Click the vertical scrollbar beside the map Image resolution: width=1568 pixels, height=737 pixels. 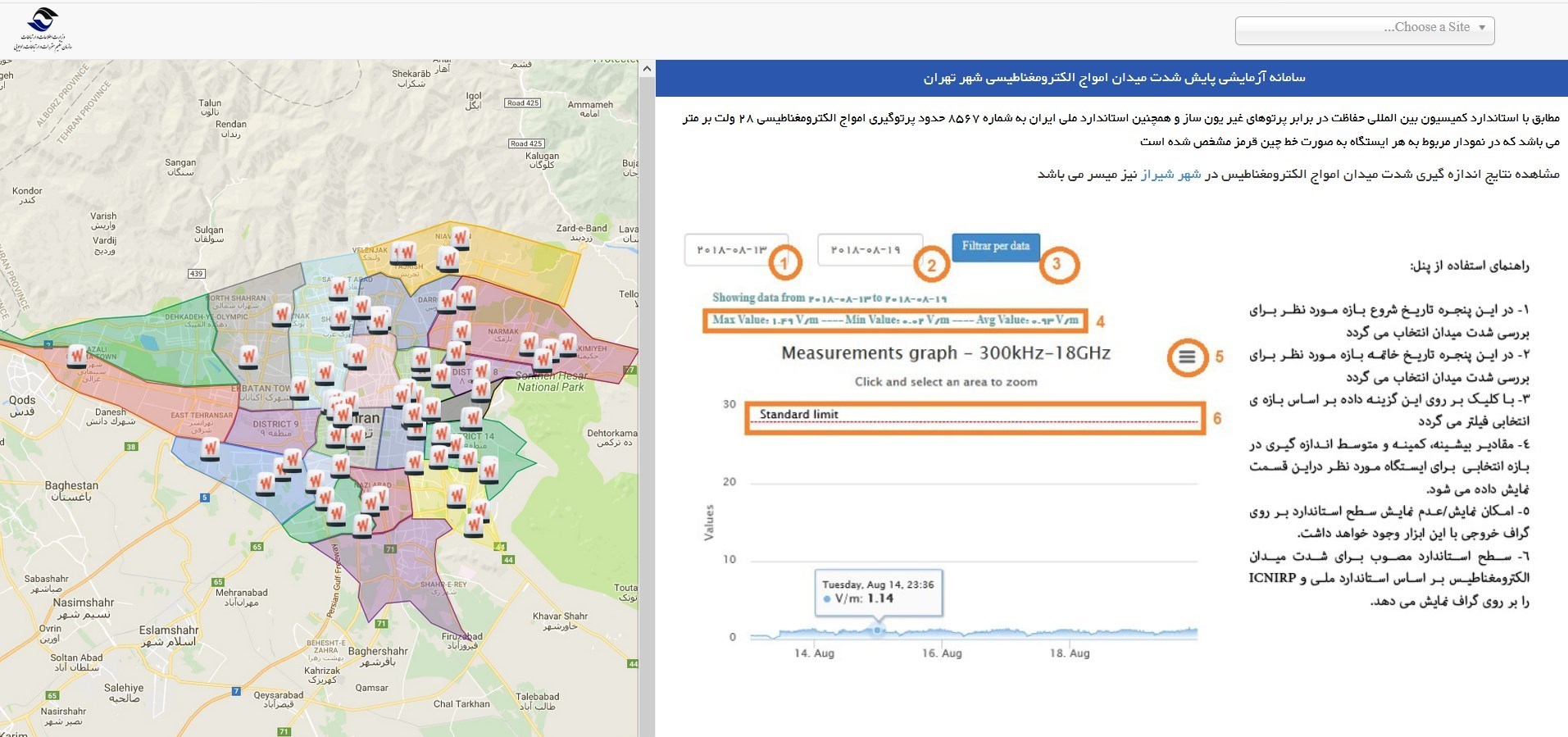click(647, 398)
